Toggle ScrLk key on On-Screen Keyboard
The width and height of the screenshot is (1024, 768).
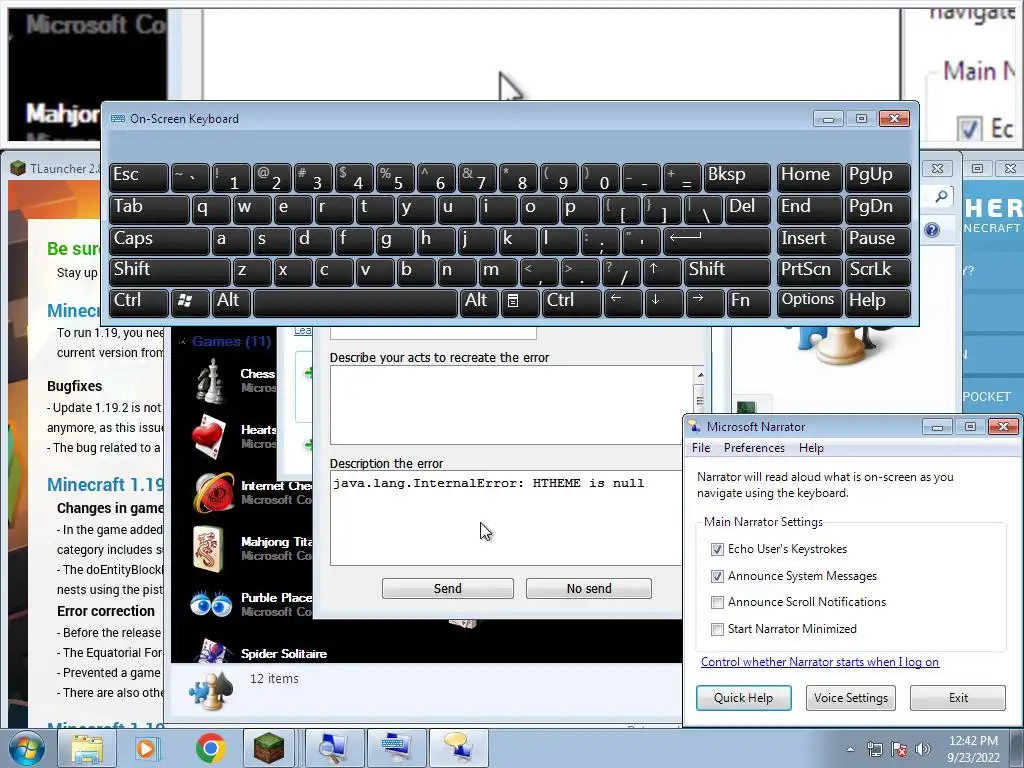[x=877, y=271]
